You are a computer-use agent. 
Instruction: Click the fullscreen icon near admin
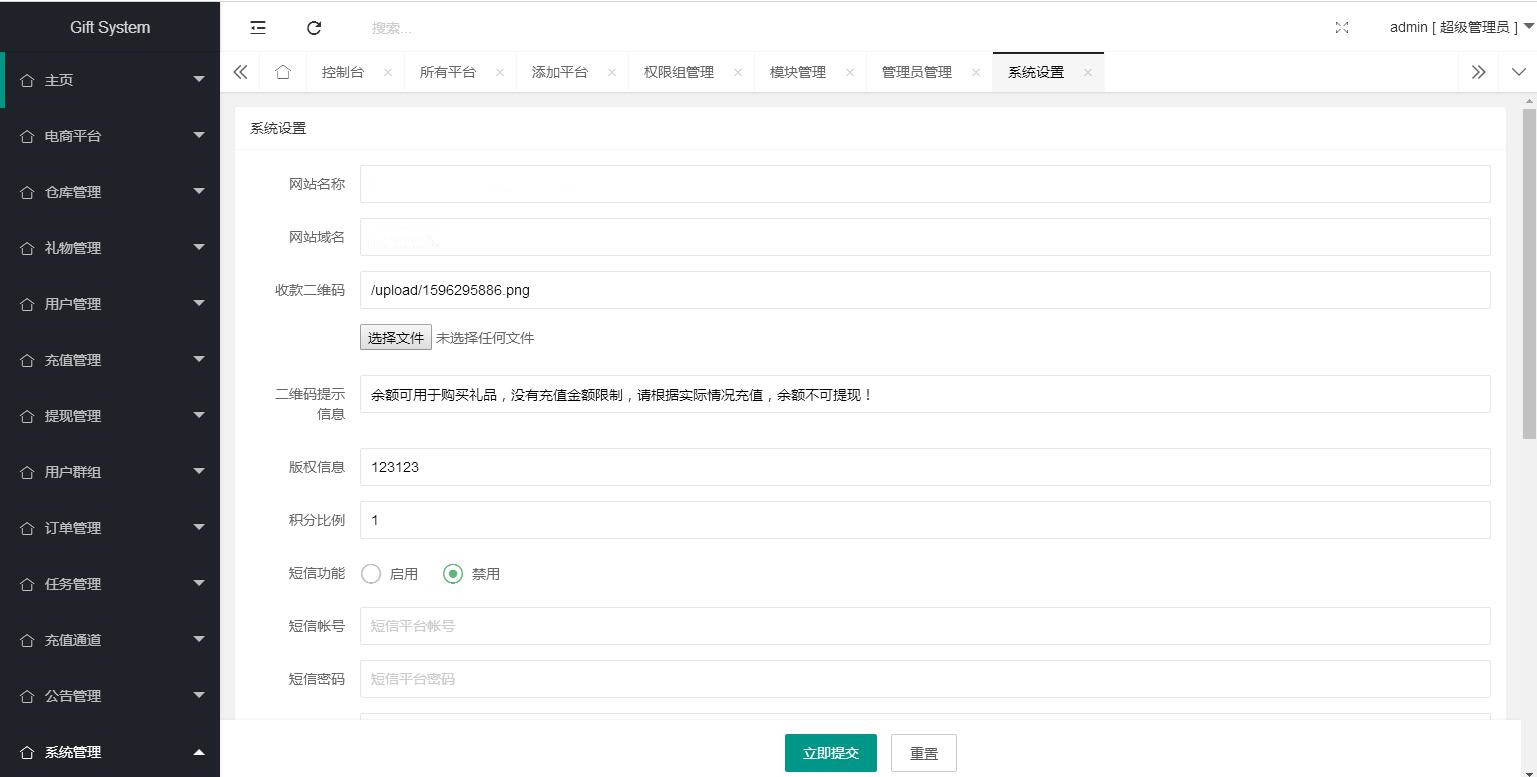point(1342,28)
